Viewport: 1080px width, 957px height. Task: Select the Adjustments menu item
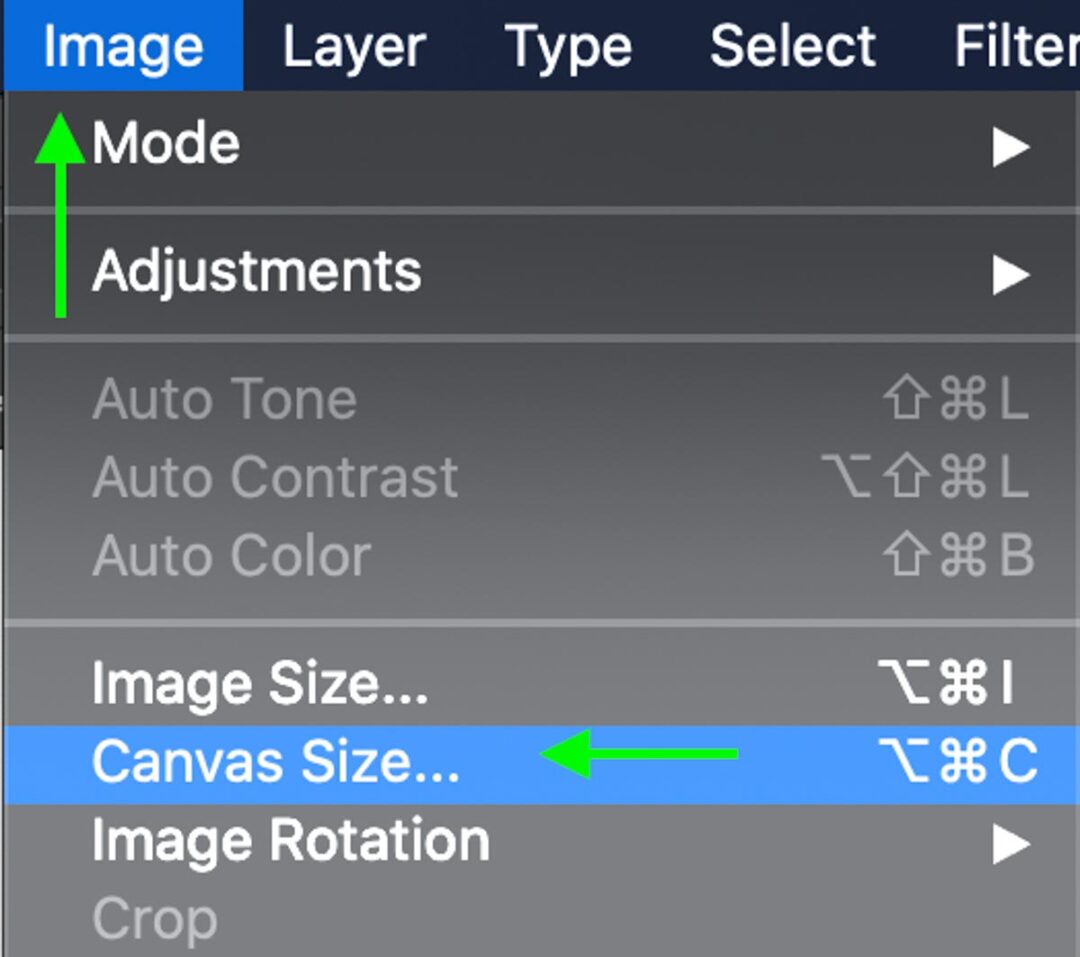coord(258,268)
